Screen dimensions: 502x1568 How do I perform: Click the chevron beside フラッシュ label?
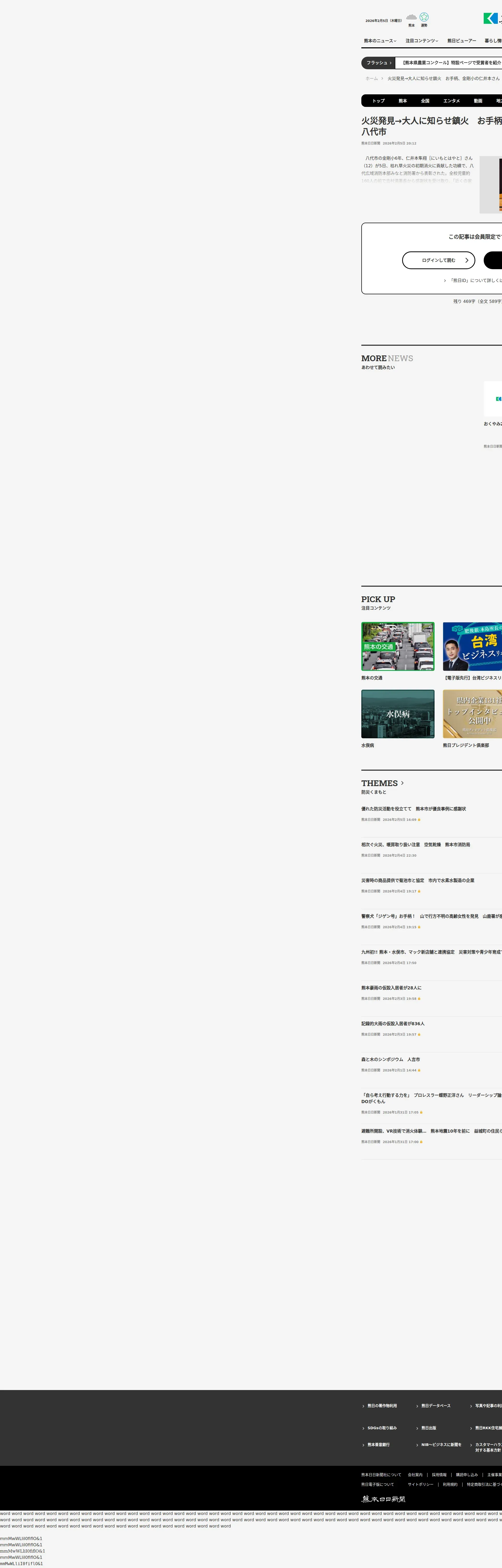pos(391,63)
